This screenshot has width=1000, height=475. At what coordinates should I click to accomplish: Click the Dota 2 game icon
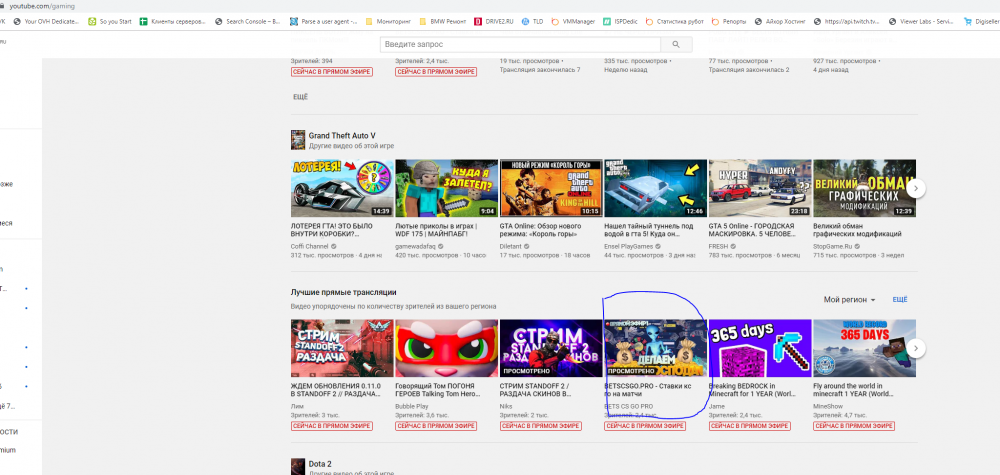[x=297, y=466]
